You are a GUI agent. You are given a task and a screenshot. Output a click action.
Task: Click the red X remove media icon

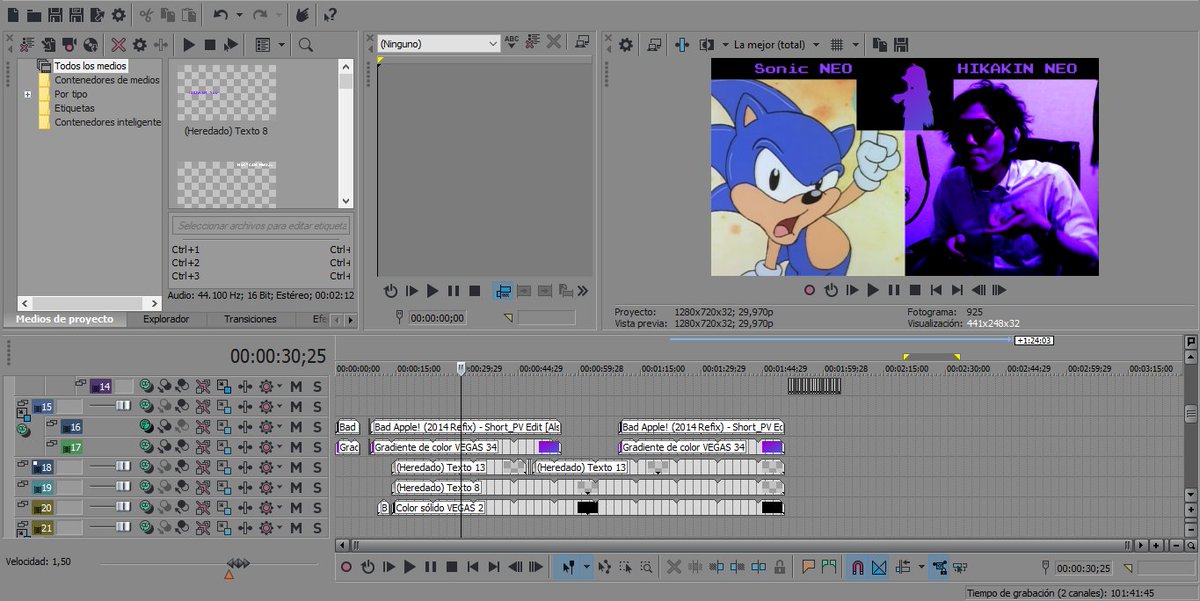pyautogui.click(x=119, y=45)
